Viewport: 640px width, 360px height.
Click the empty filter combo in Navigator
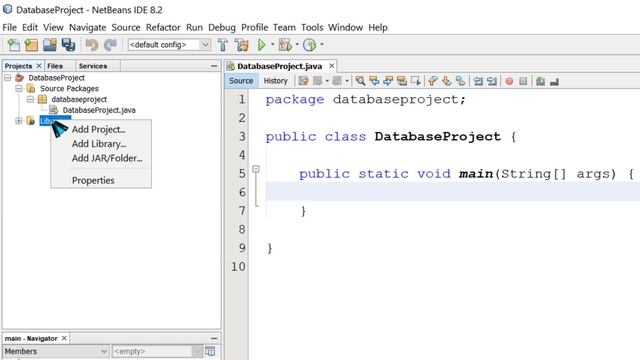click(157, 351)
